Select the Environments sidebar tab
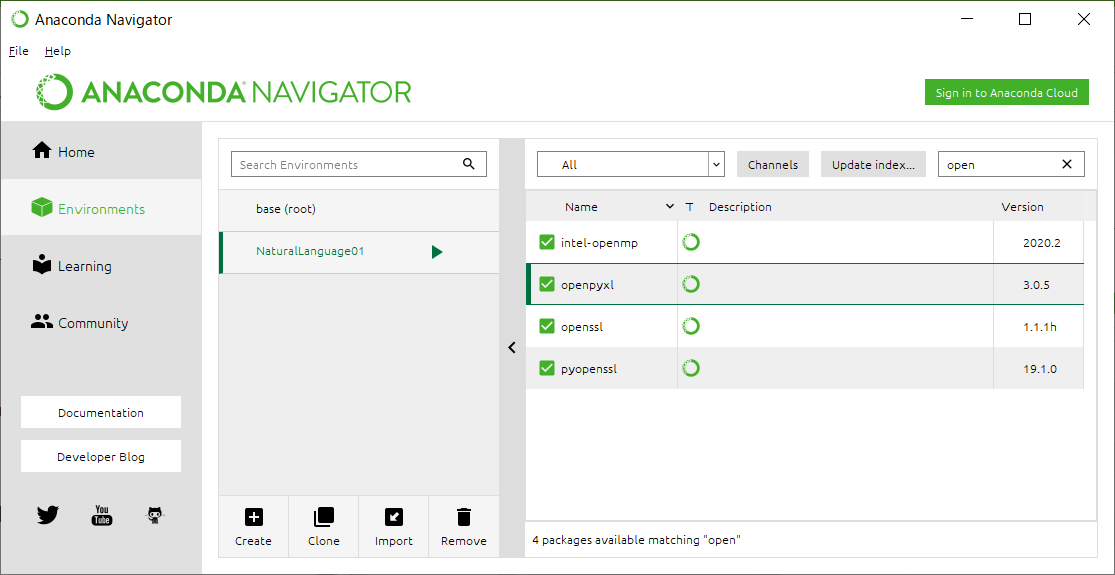The width and height of the screenshot is (1115, 575). (100, 208)
